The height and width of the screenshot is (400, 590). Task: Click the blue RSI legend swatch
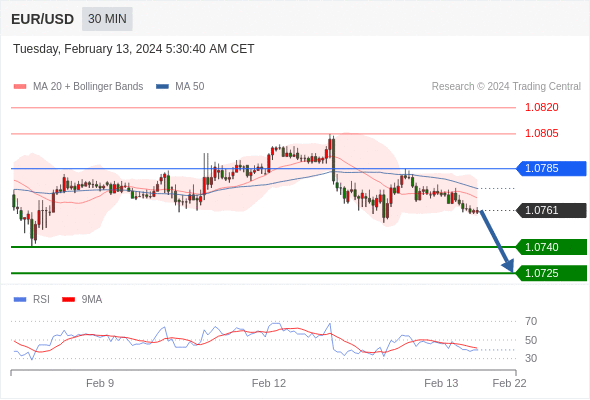click(20, 300)
